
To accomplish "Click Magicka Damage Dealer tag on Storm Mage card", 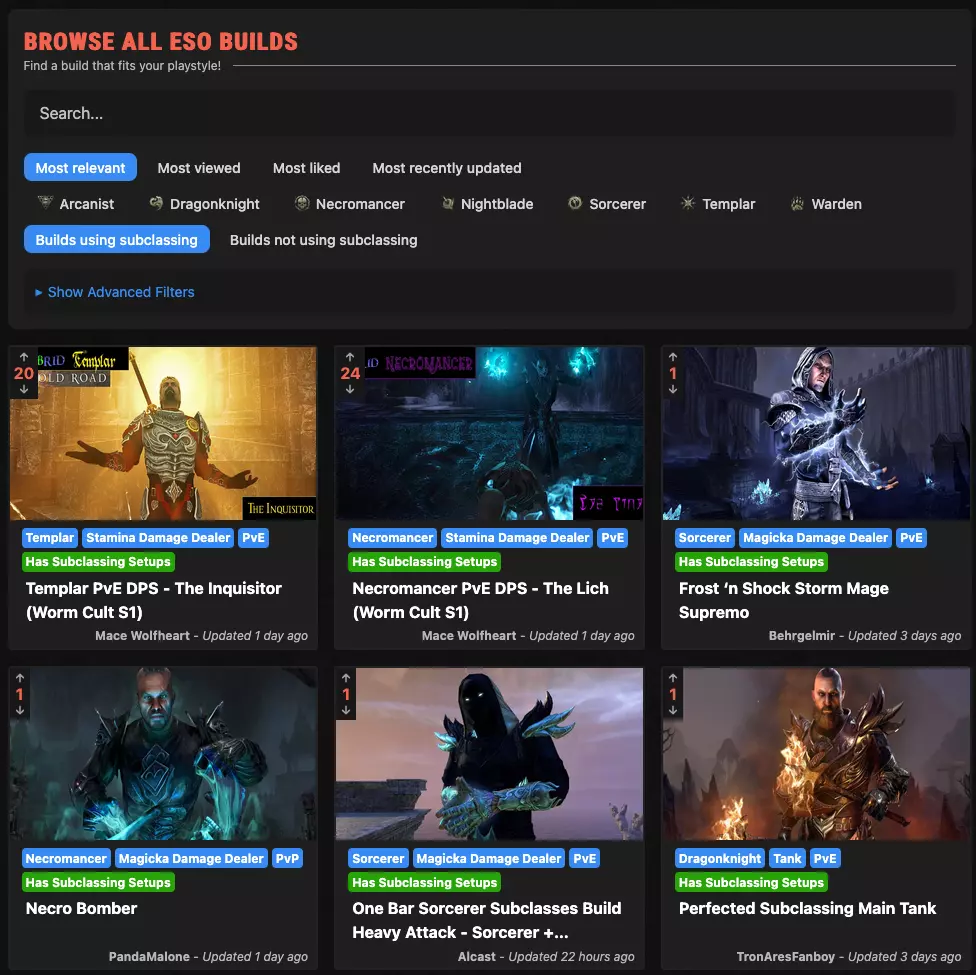I will pyautogui.click(x=815, y=537).
